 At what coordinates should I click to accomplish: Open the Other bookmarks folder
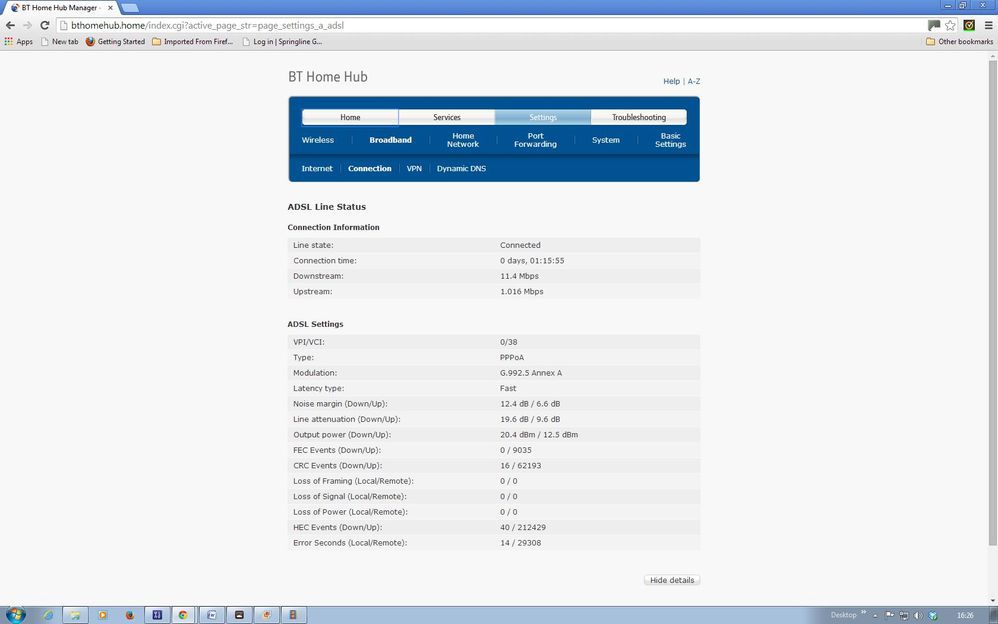959,41
